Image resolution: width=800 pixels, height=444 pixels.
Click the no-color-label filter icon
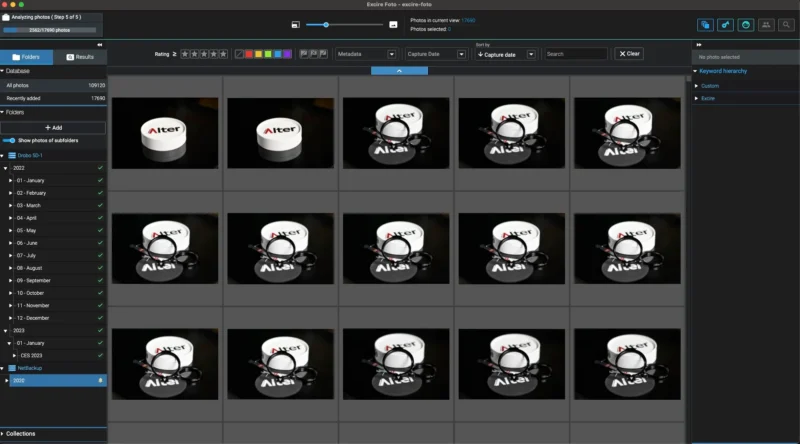coord(239,54)
